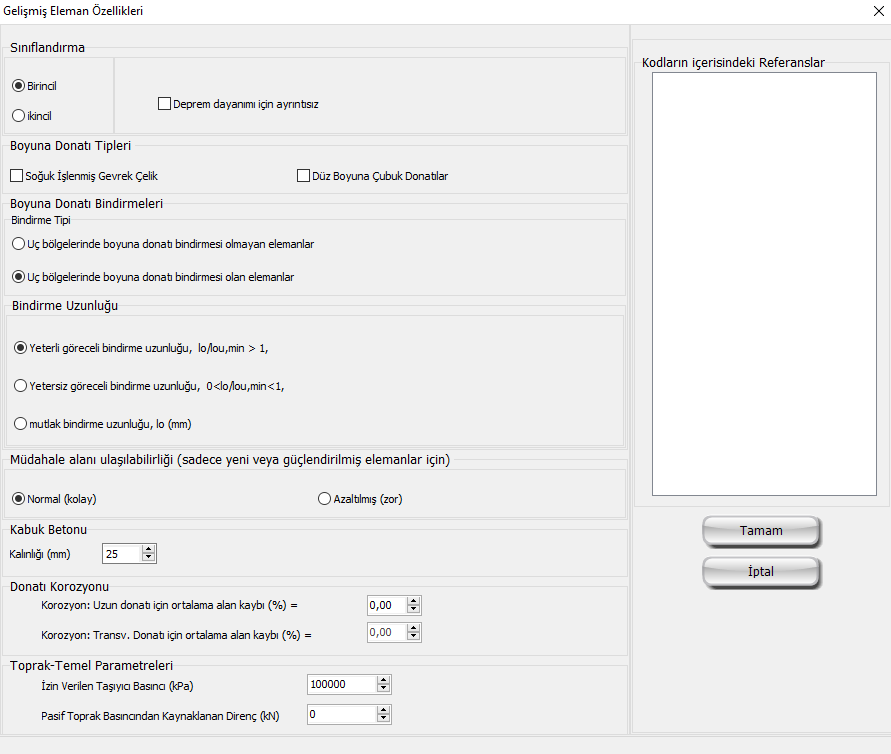Switch to Azaltılmış (zor) accessibility
This screenshot has width=891, height=754.
324,498
